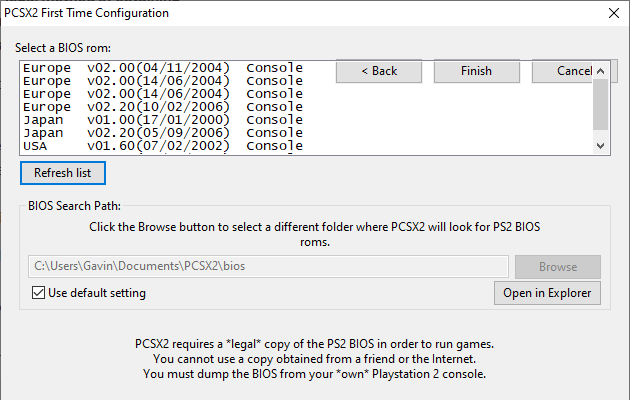Select Europe v02.20(10/02/2006) Console BIOS
This screenshot has width=630, height=400.
pyautogui.click(x=162, y=106)
